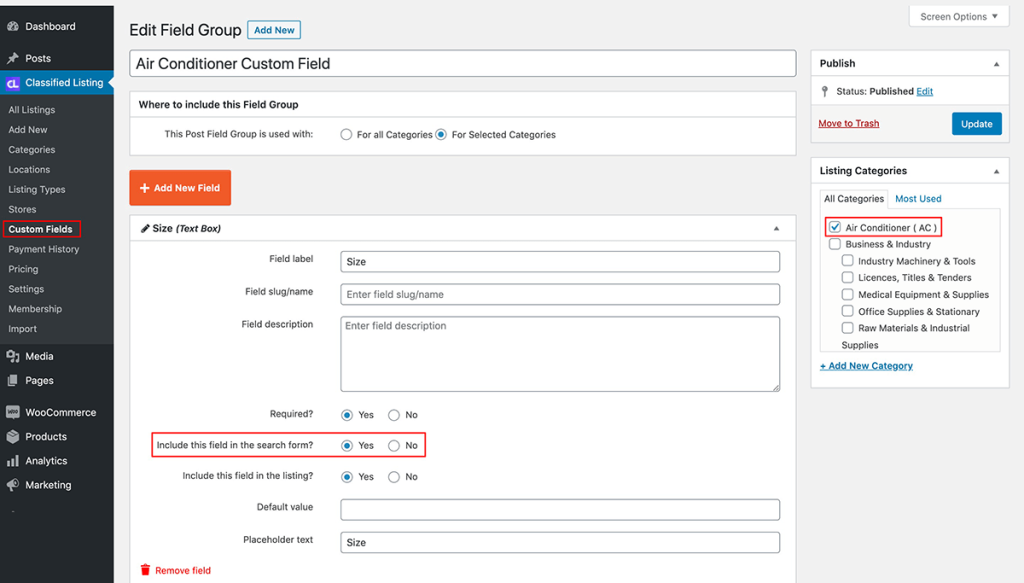Click the Pages icon in sidebar
Screen dimensions: 1024x583
pyautogui.click(x=12, y=381)
